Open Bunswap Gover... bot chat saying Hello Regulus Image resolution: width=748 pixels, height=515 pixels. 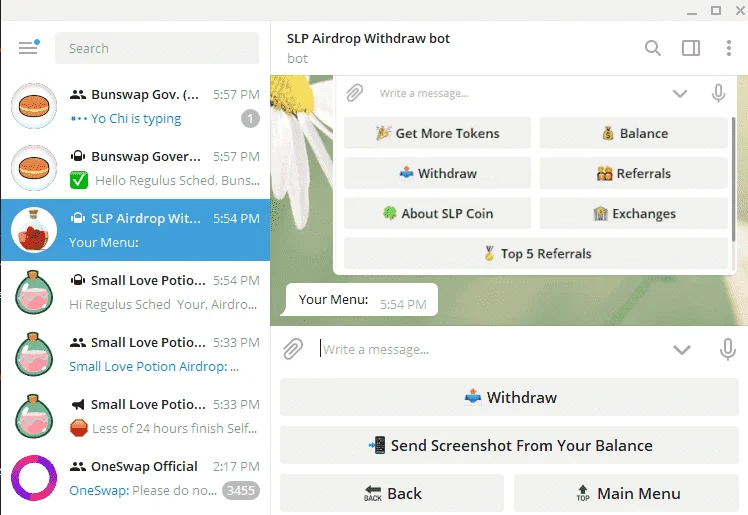(135, 168)
